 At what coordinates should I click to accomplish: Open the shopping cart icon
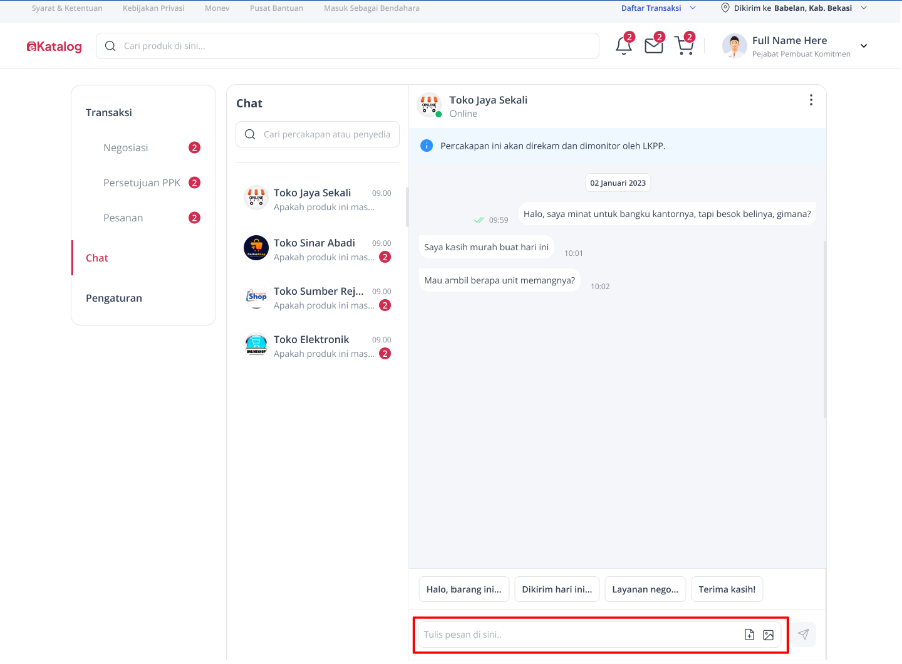pyautogui.click(x=684, y=45)
